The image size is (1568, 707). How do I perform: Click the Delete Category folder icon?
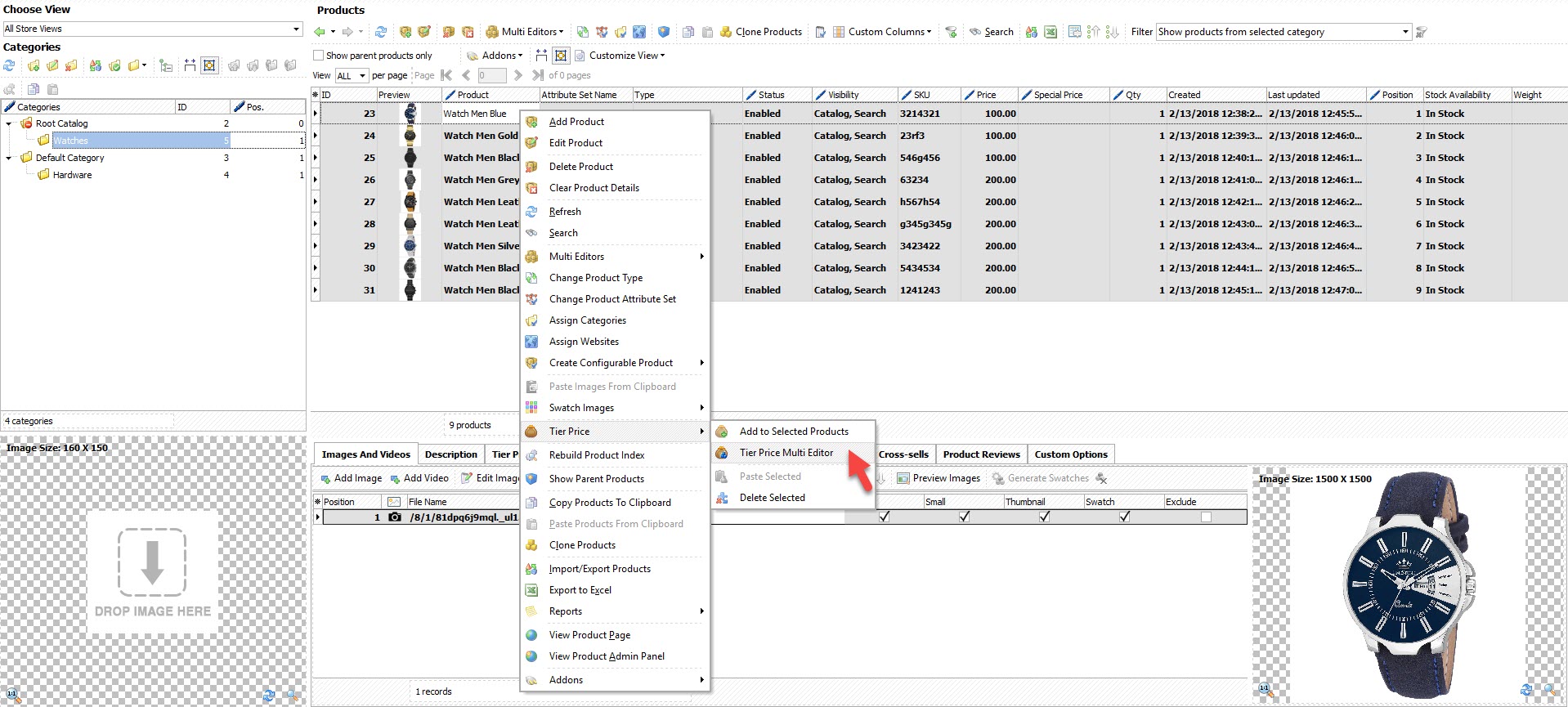[x=71, y=65]
